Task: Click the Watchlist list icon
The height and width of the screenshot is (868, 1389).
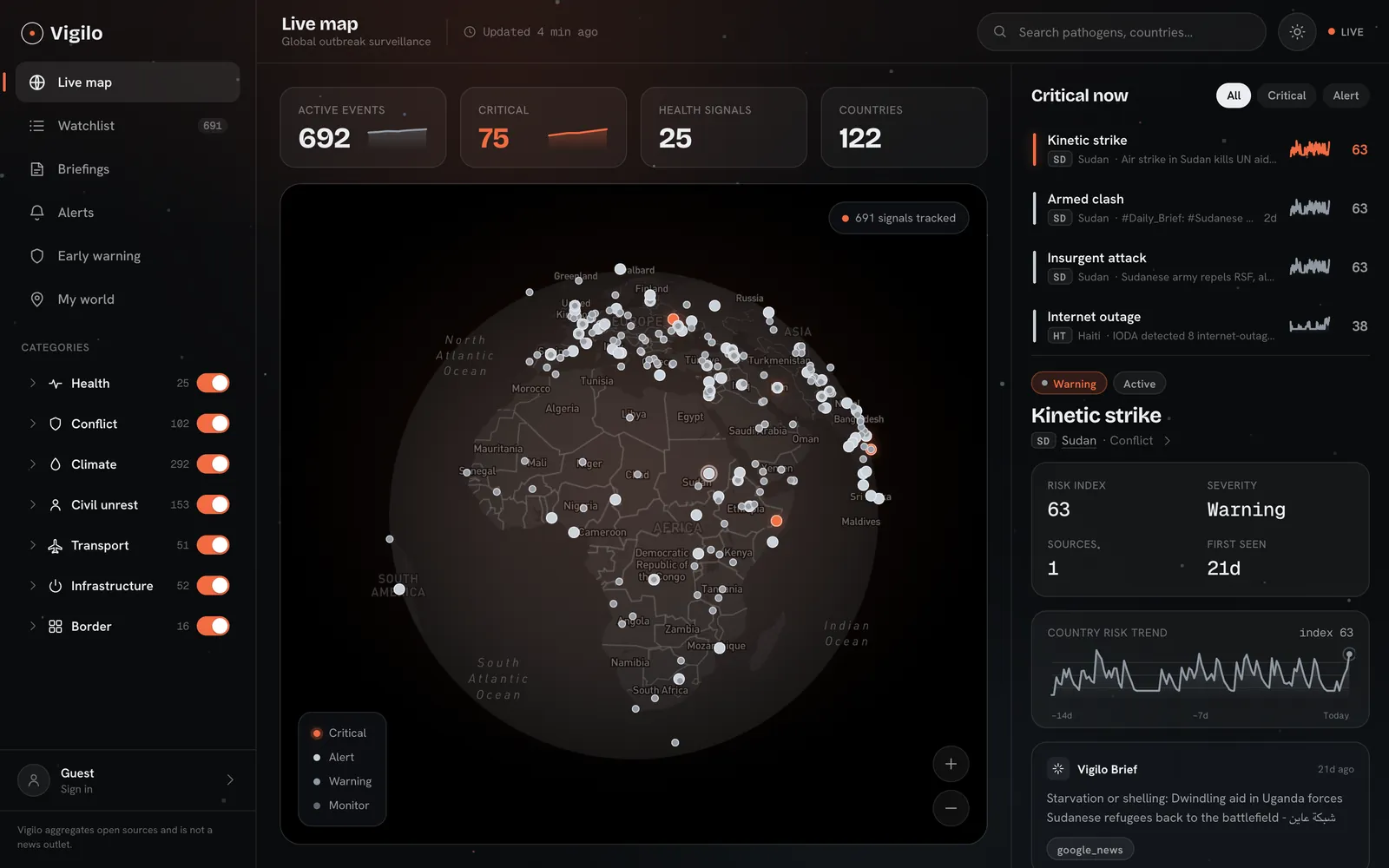Action: (37, 126)
